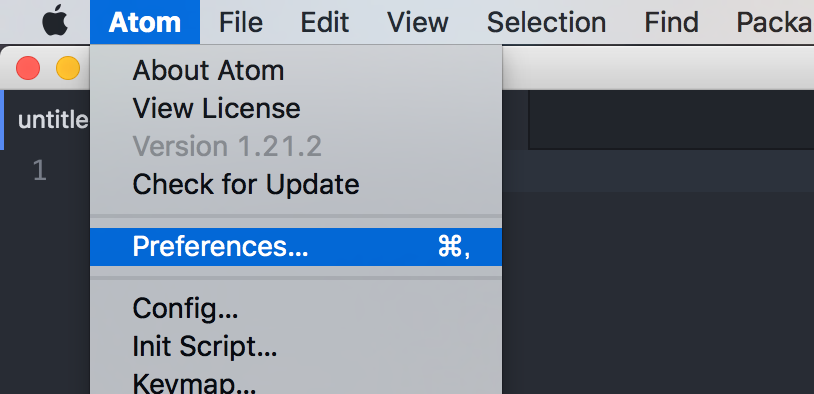Open the Selection menu
Screen dimensions: 814x394
(x=547, y=22)
